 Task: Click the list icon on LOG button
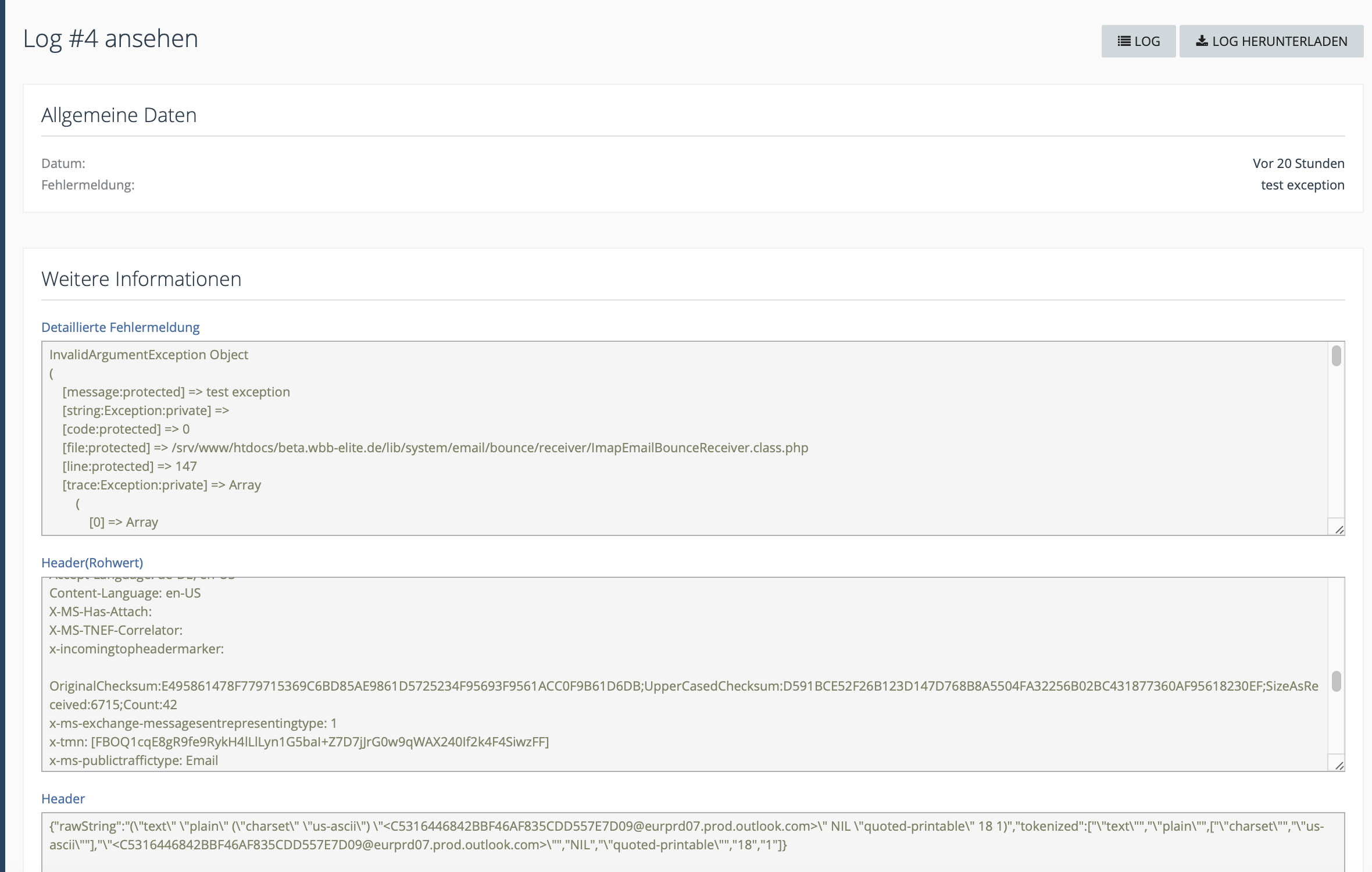1124,41
